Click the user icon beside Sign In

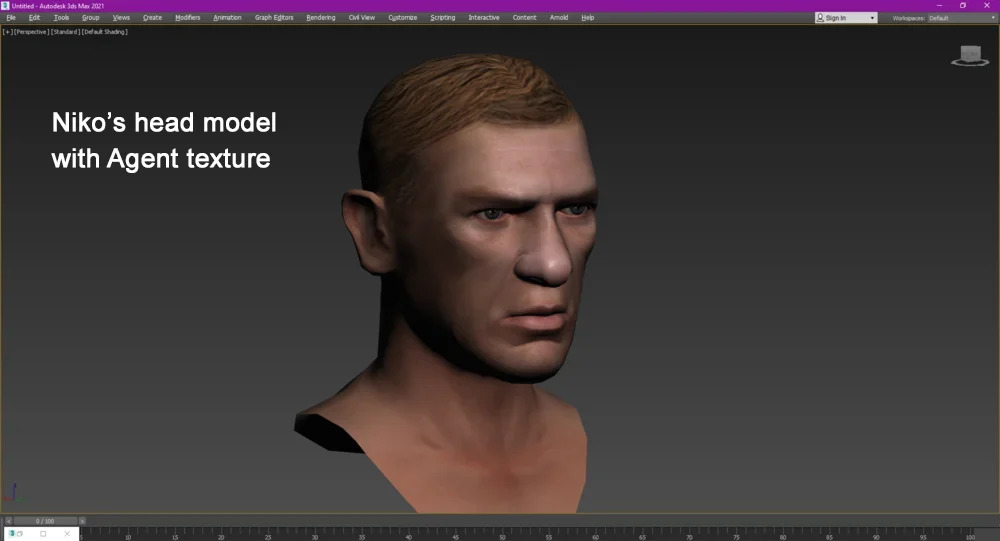(821, 17)
